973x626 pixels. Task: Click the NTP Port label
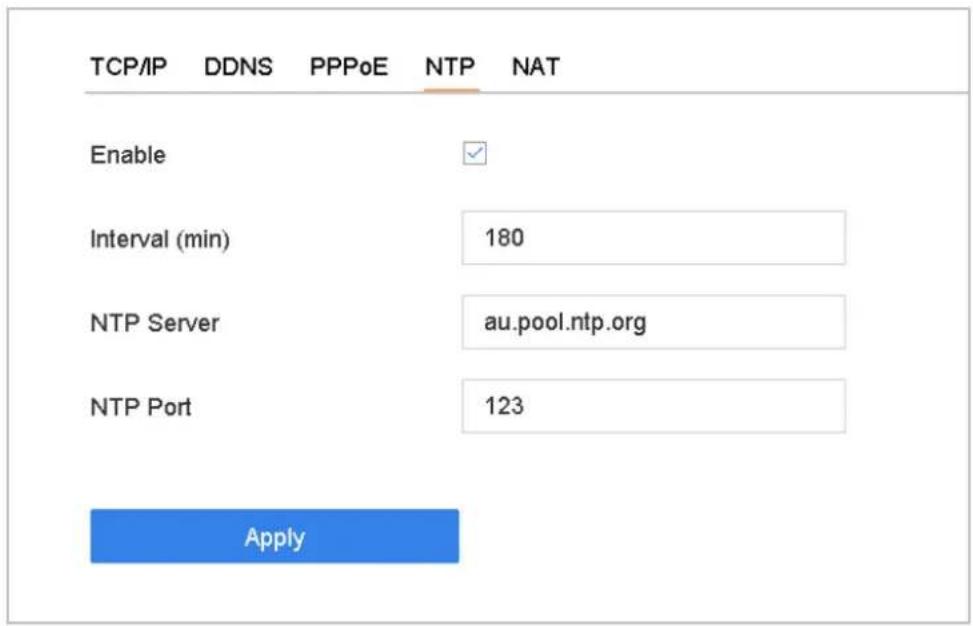(141, 407)
